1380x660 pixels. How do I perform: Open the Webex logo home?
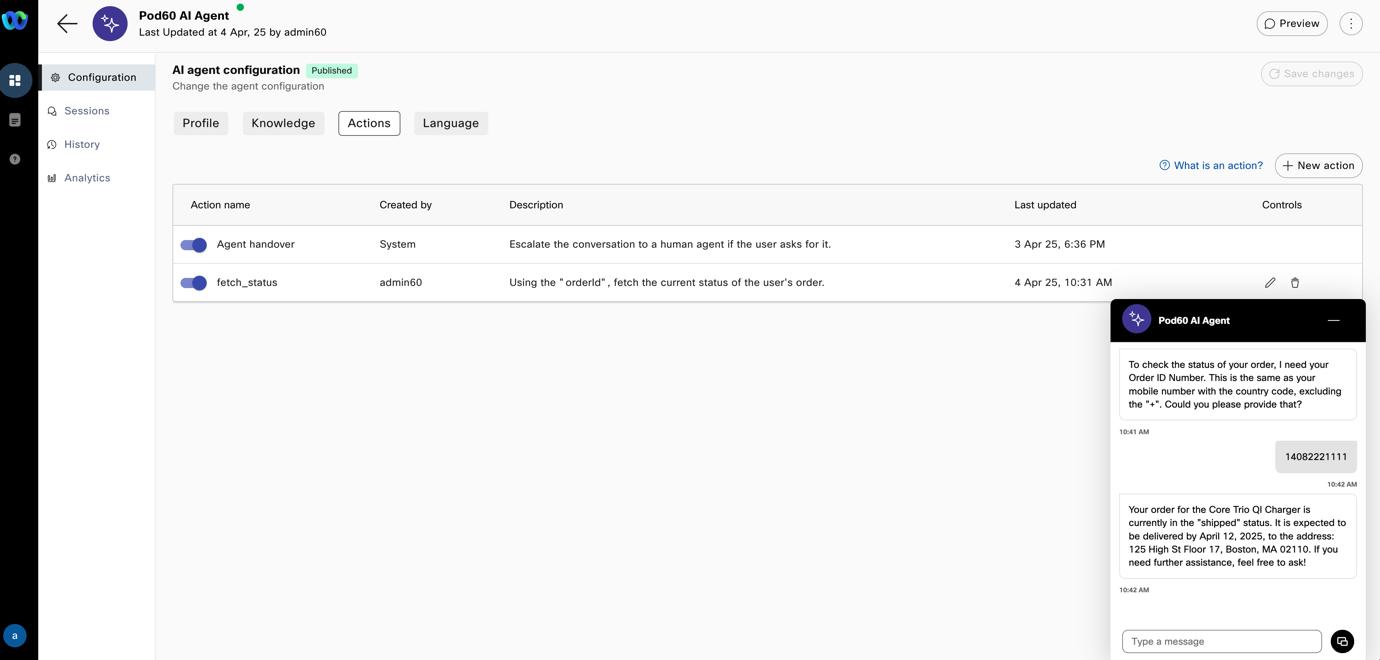(15, 20)
